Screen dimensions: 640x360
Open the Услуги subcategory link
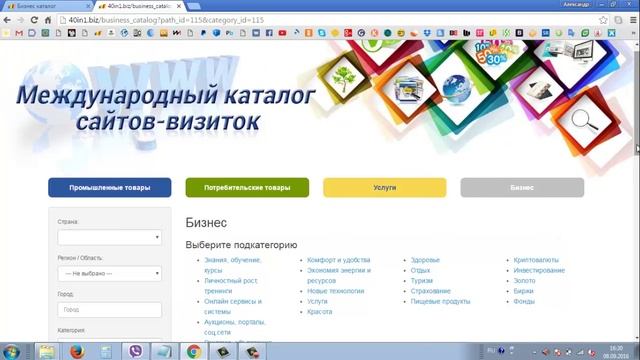click(x=317, y=301)
